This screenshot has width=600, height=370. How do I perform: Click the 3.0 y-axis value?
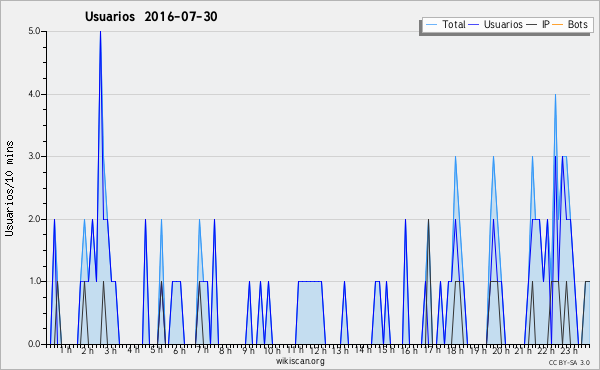[x=34, y=156]
